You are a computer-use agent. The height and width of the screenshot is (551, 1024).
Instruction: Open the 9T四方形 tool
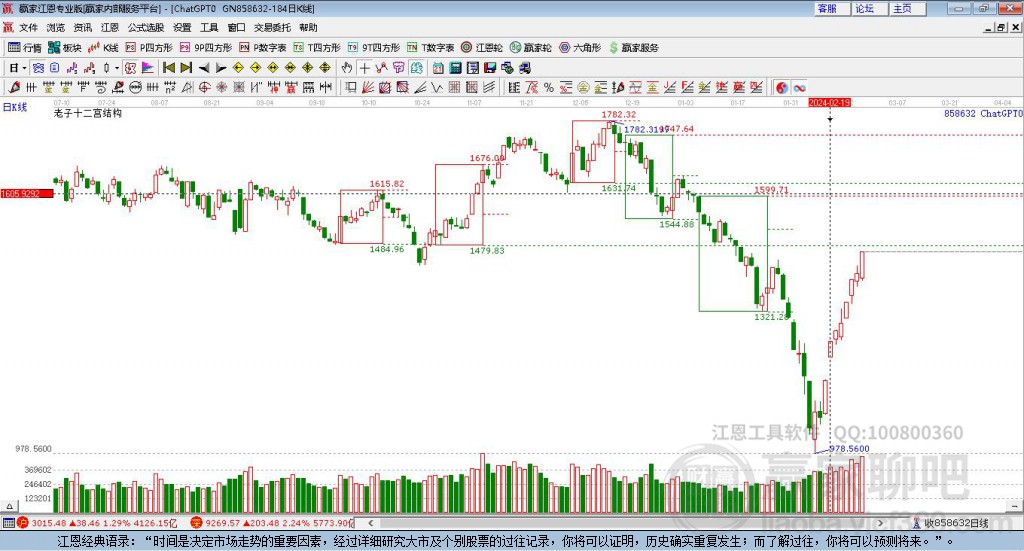(374, 48)
